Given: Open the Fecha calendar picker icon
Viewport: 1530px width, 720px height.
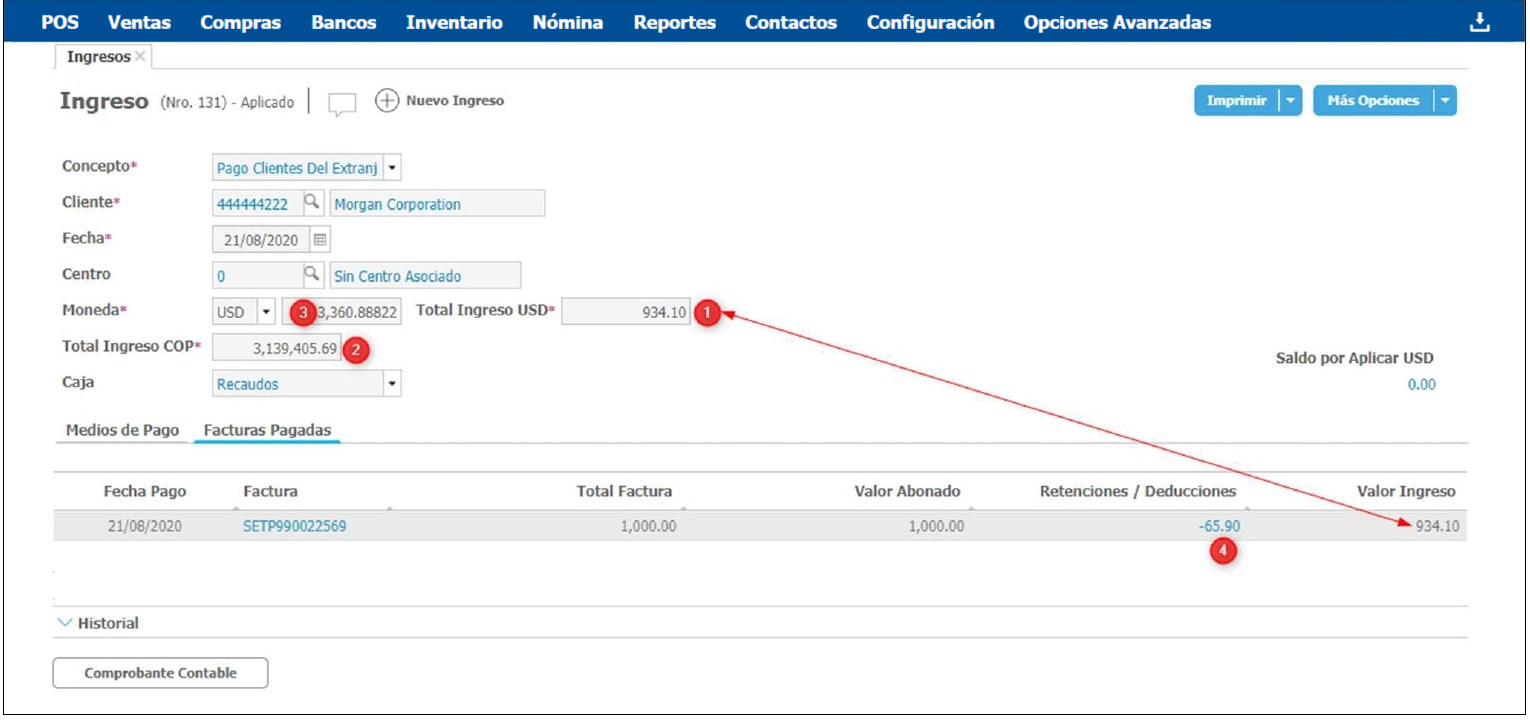Looking at the screenshot, I should pos(320,240).
